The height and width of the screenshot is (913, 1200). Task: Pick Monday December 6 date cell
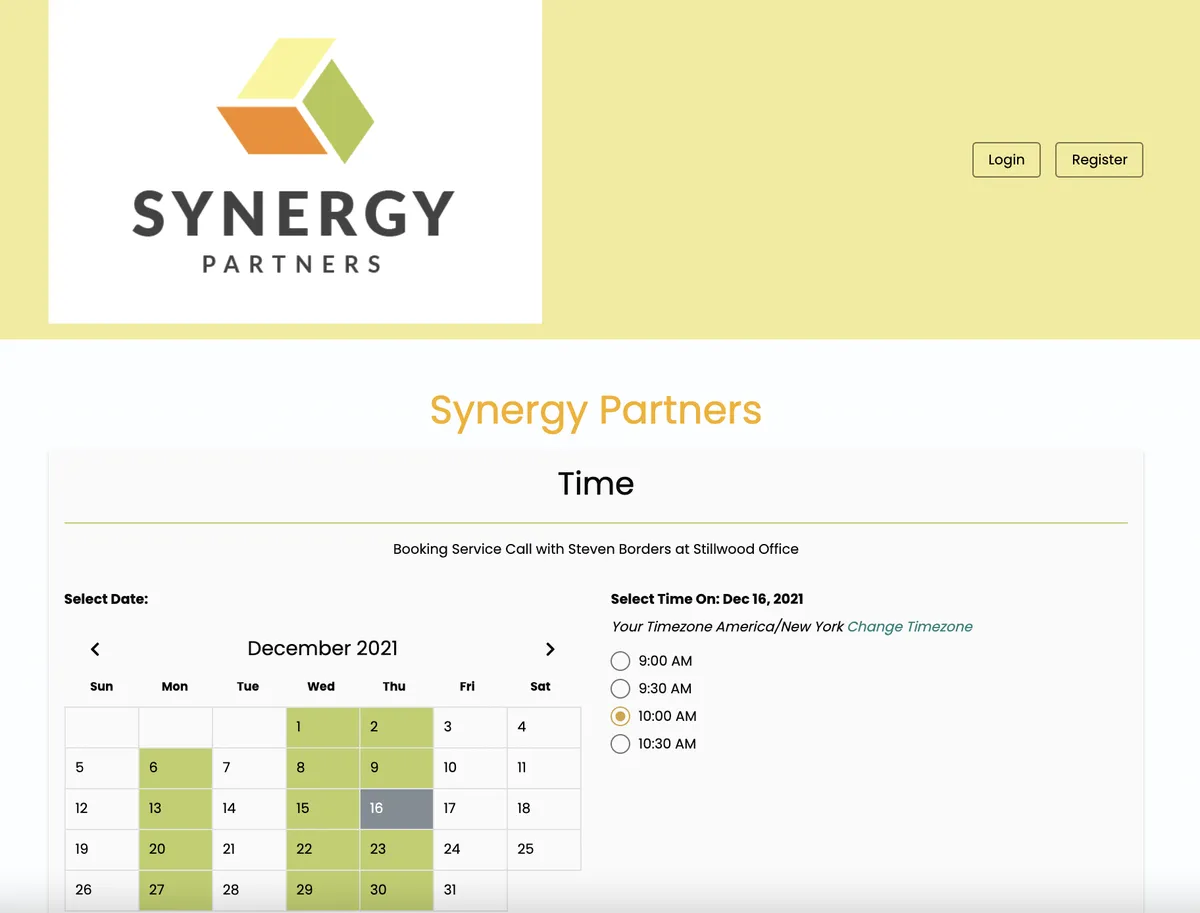pyautogui.click(x=175, y=768)
